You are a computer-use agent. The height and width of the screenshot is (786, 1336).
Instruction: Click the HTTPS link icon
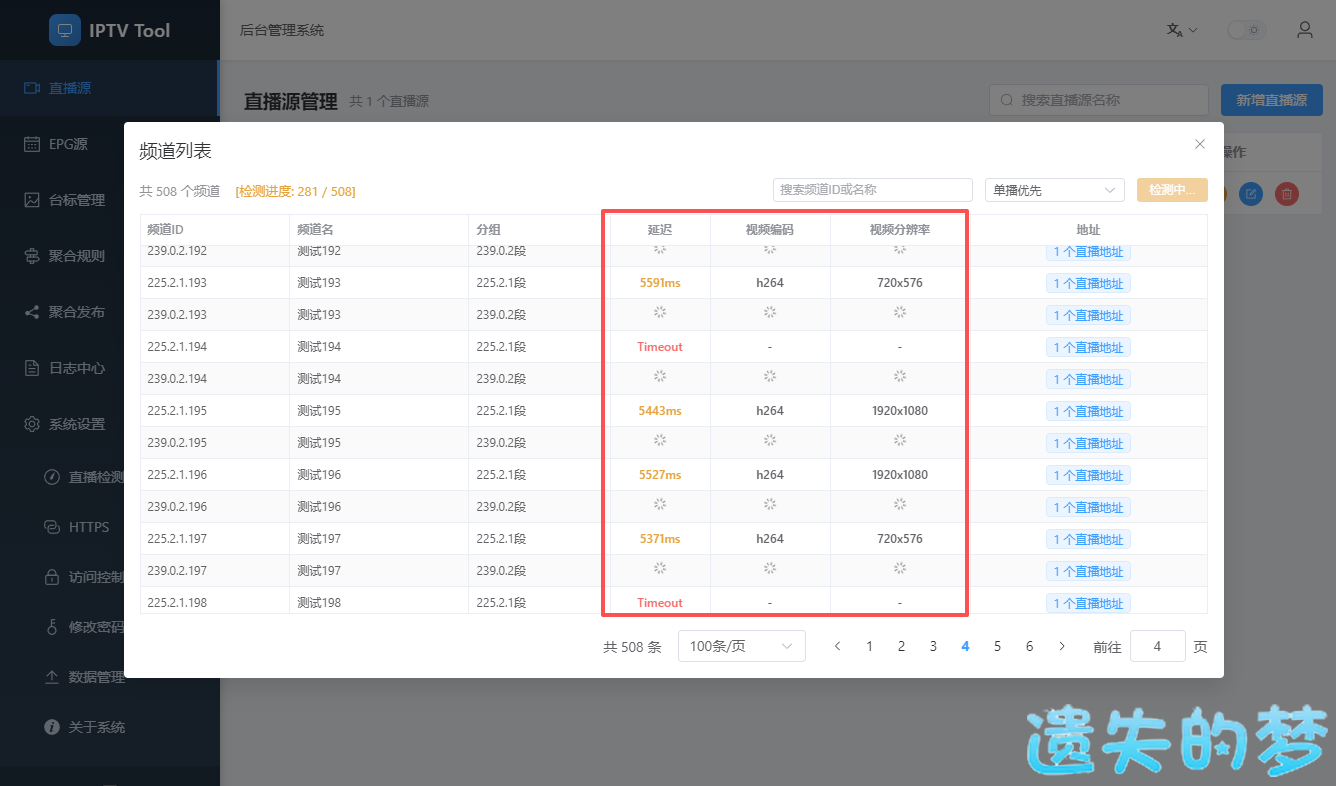click(52, 527)
